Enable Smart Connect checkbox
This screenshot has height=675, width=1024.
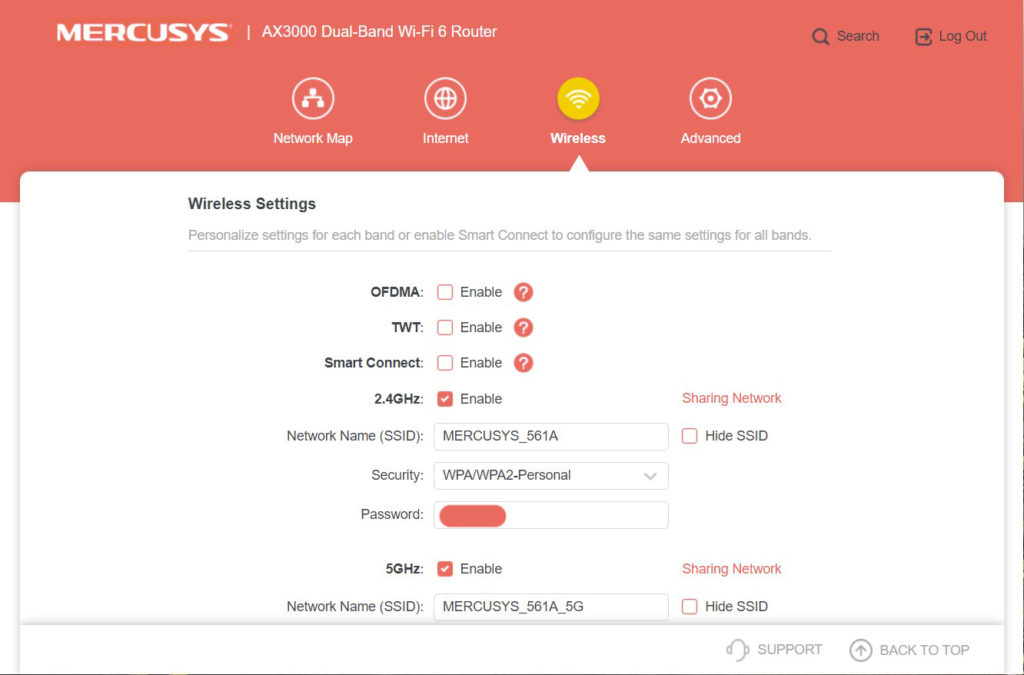click(445, 363)
